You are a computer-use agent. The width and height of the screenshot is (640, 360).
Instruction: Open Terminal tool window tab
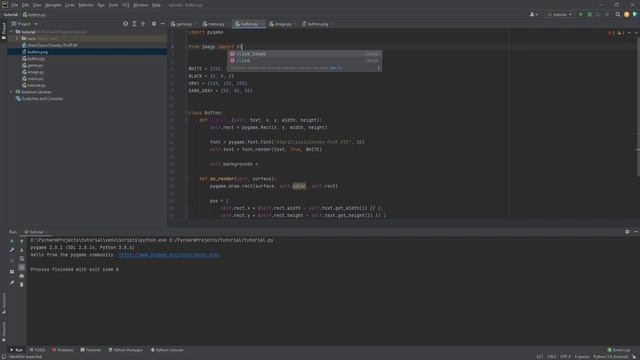coord(91,350)
